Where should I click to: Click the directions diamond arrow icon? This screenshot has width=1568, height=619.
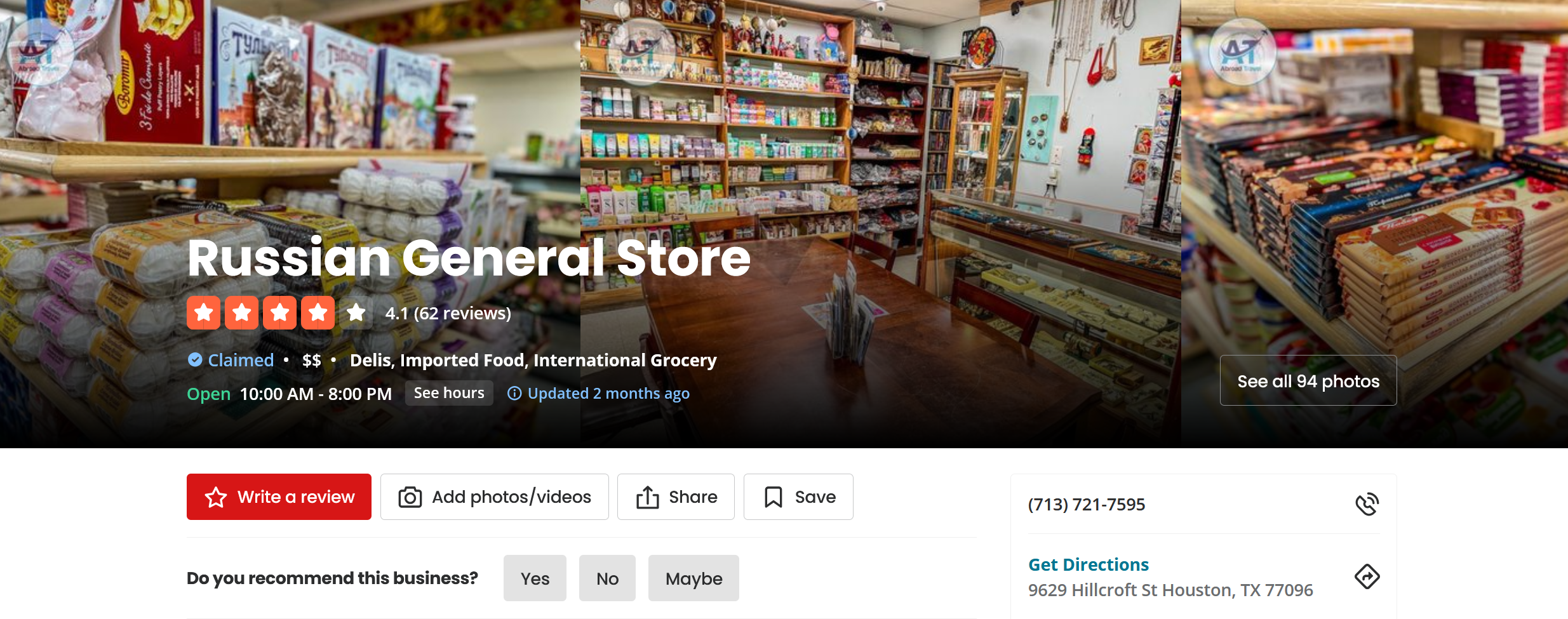1367,576
